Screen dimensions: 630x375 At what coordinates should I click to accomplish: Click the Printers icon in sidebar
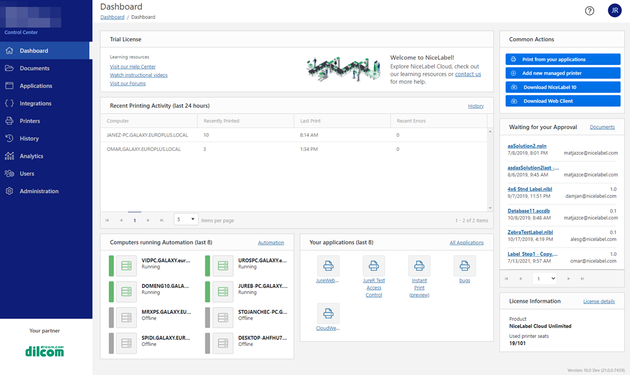(x=9, y=121)
